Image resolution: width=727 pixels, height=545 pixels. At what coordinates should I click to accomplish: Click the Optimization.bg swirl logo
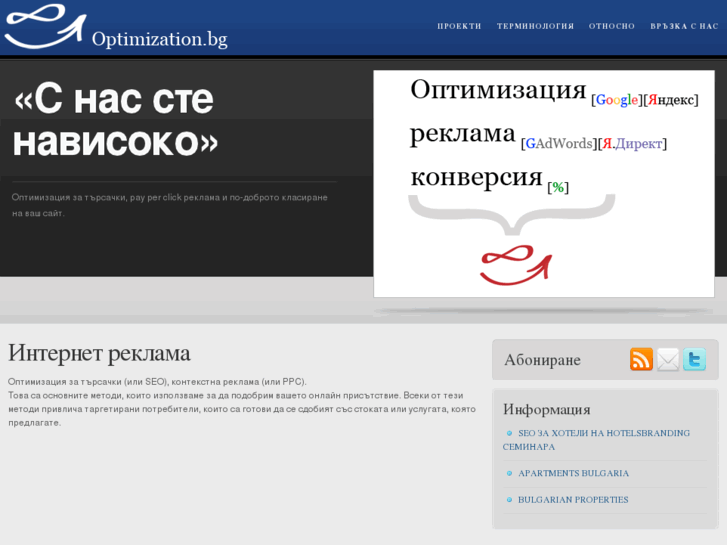point(45,27)
